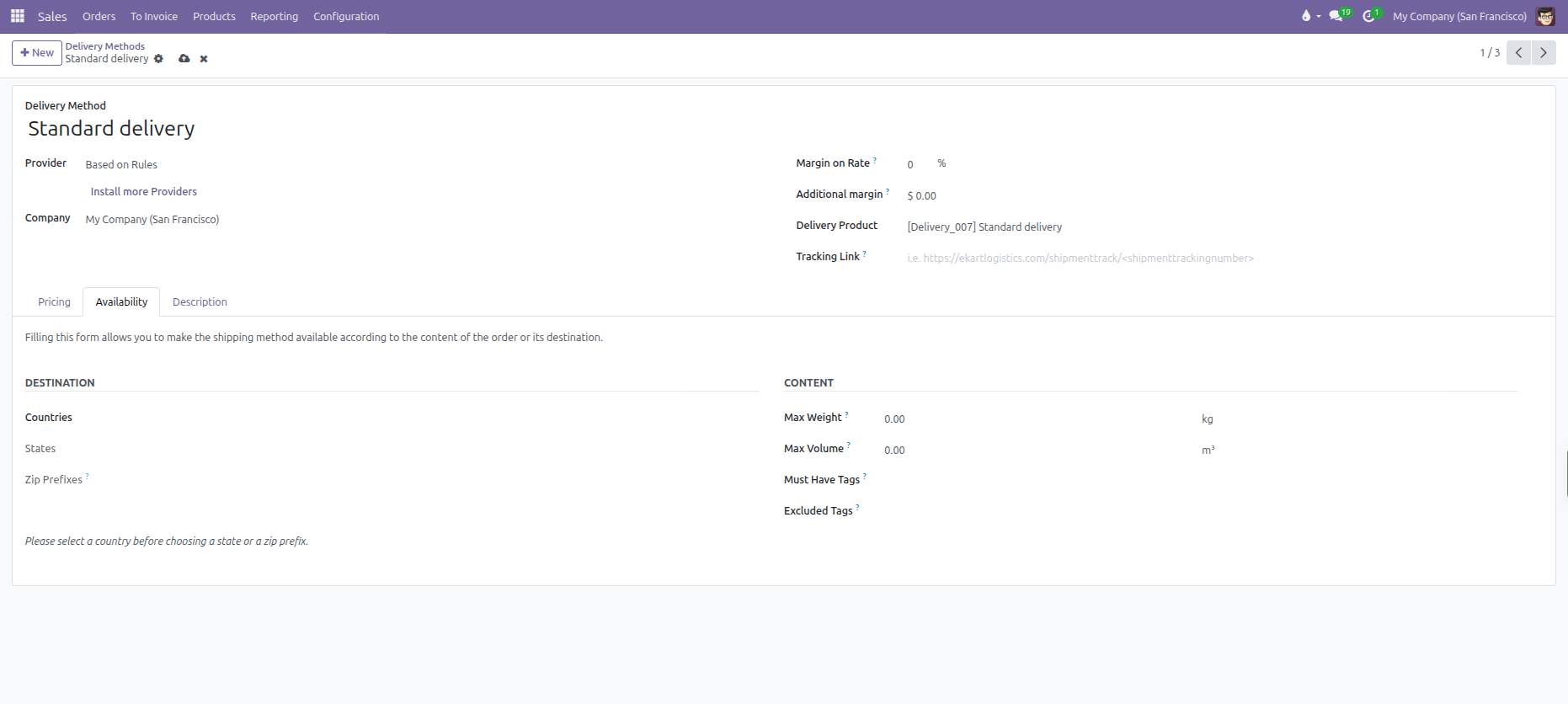Go to next record arrow

pos(1544,52)
